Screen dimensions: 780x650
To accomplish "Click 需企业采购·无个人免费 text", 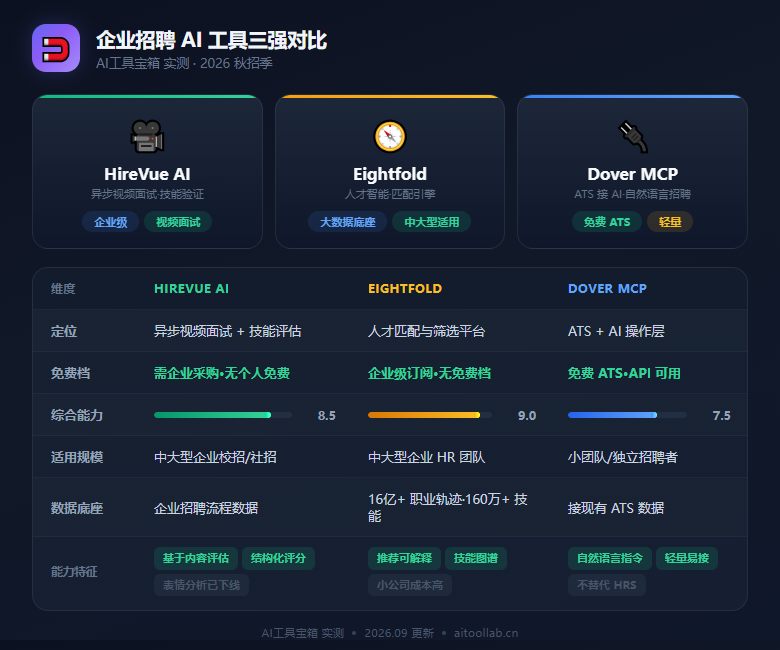I will pyautogui.click(x=222, y=373).
